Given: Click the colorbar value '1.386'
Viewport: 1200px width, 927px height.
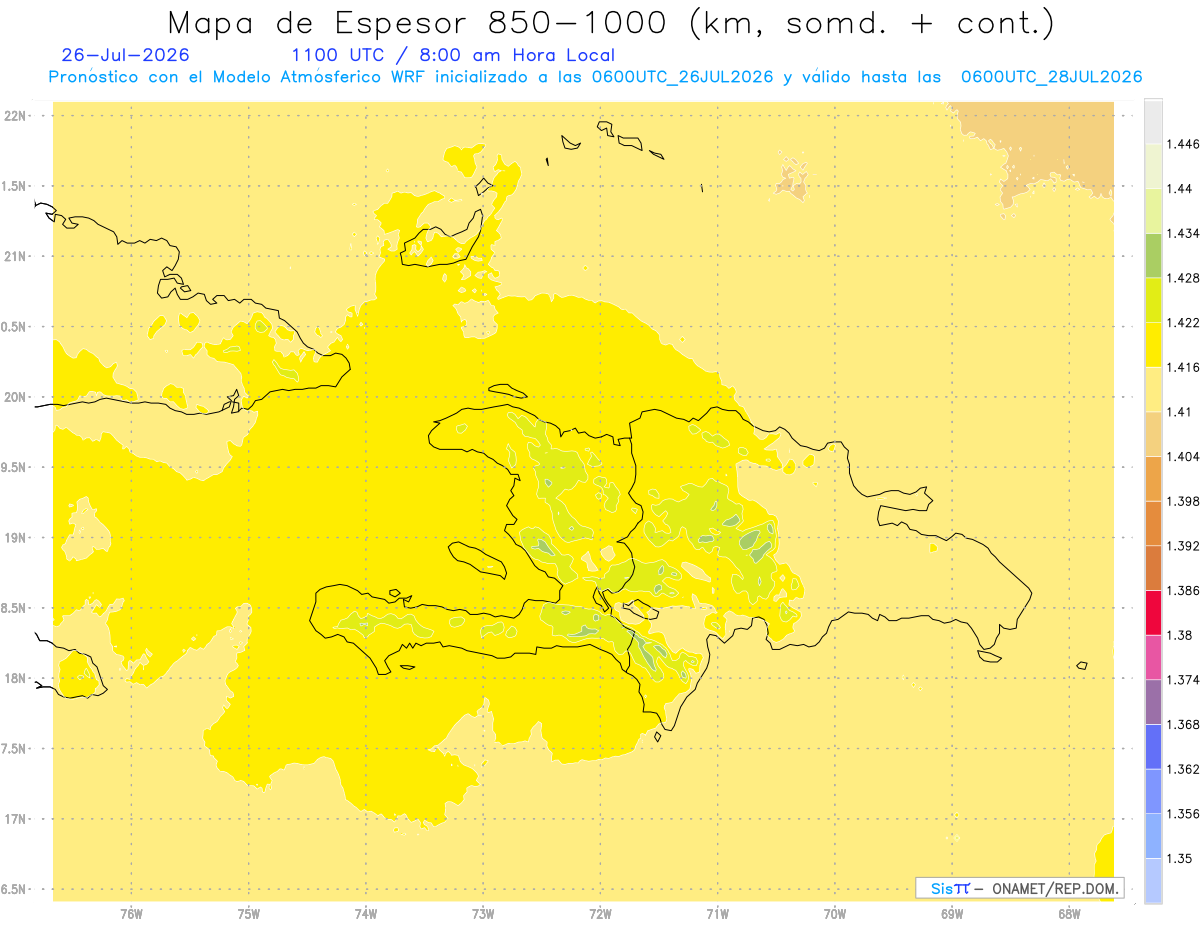Looking at the screenshot, I should pos(1183,590).
